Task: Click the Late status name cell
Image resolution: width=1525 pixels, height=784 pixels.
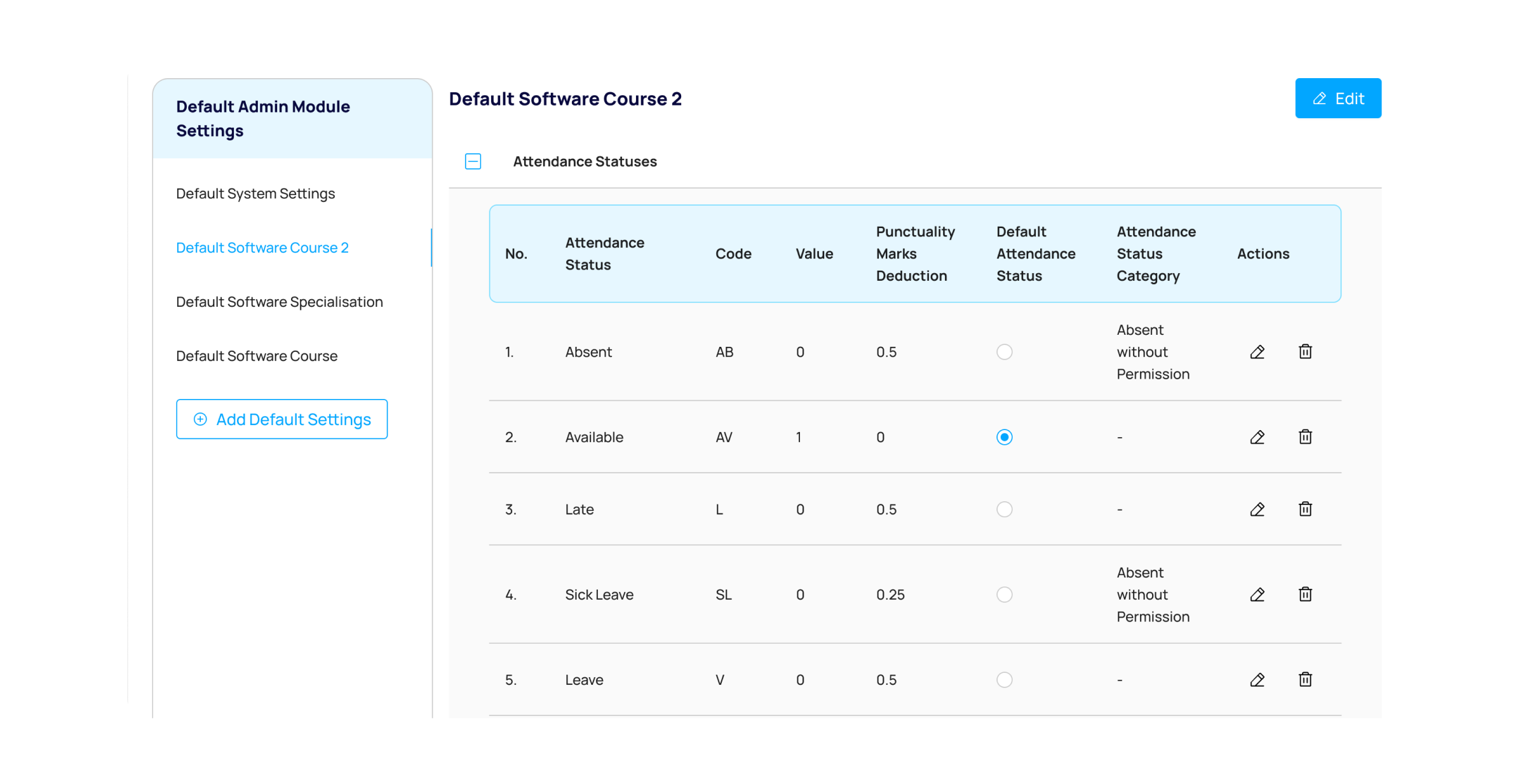Action: click(x=579, y=510)
